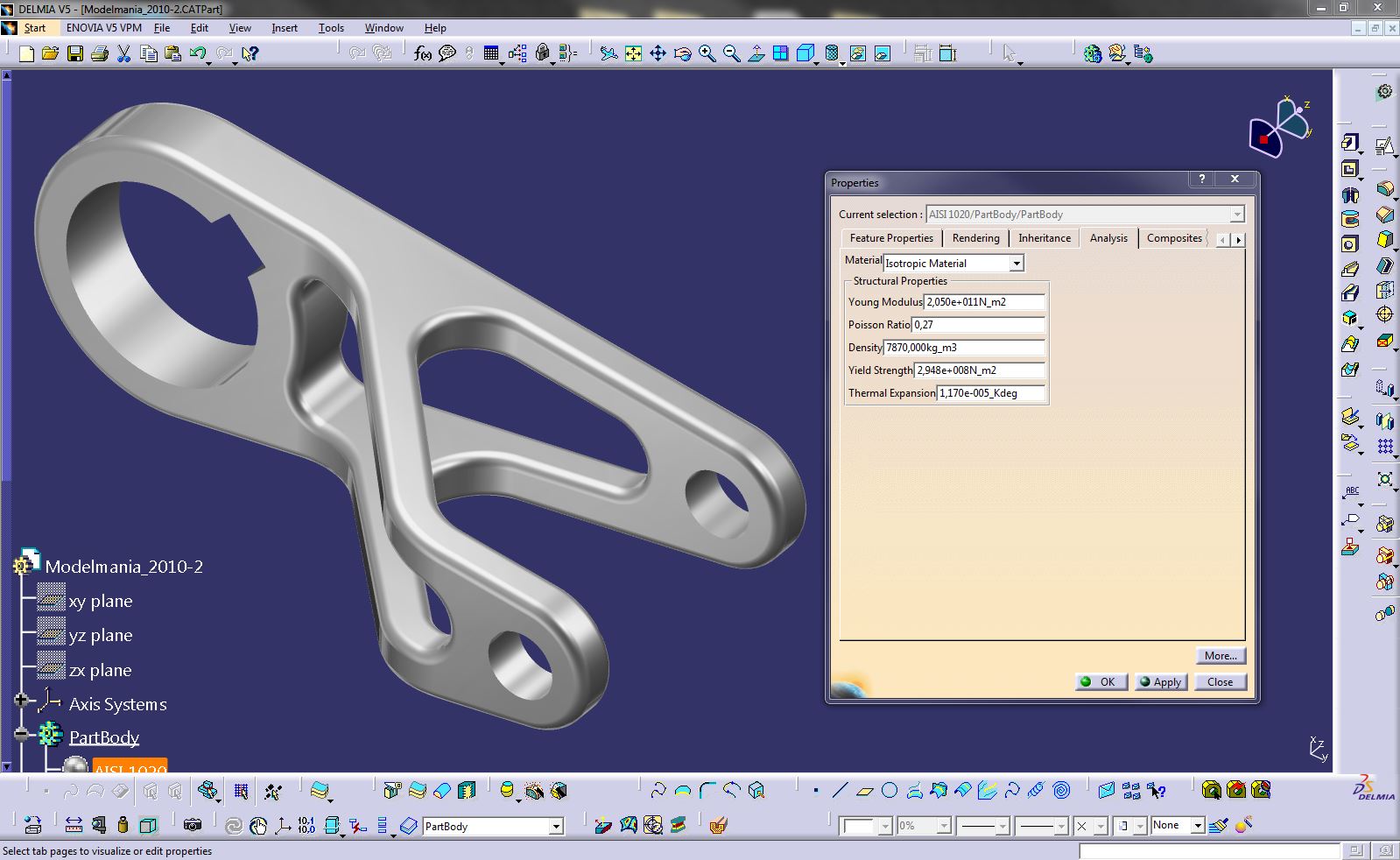The image size is (1400, 860).
Task: Click the Zoom Out magnifier
Action: click(x=732, y=54)
